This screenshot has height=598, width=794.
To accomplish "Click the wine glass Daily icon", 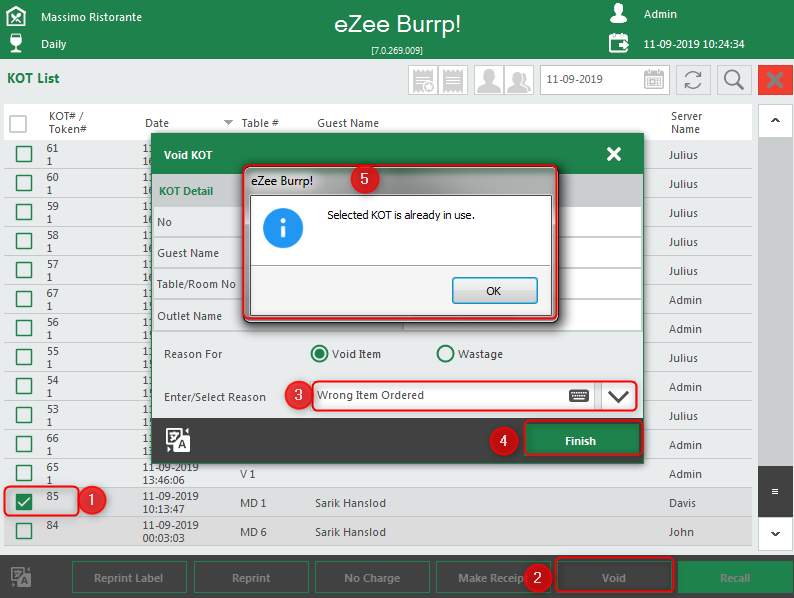I will pyautogui.click(x=16, y=43).
